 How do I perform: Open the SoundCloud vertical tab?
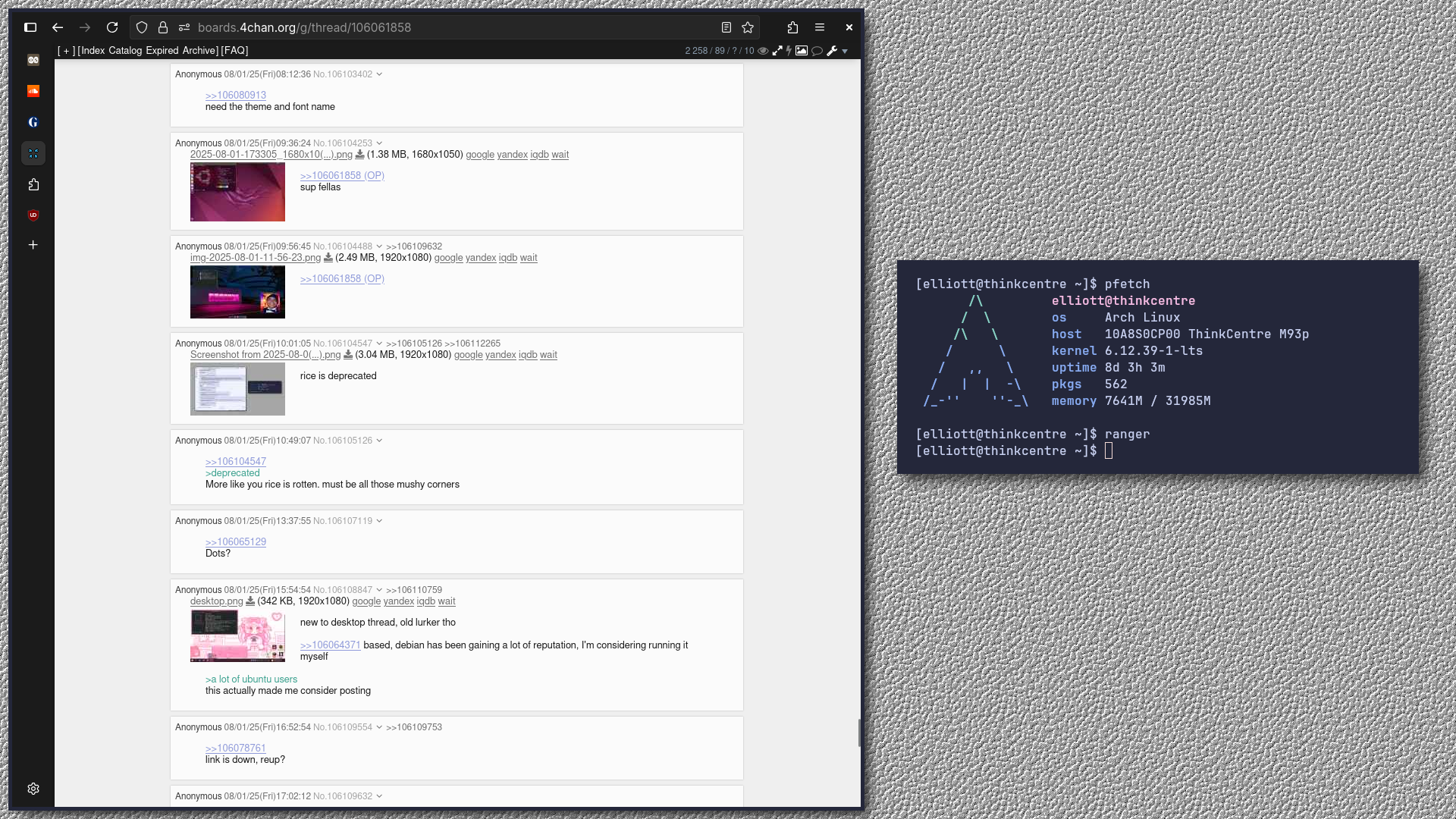(33, 91)
